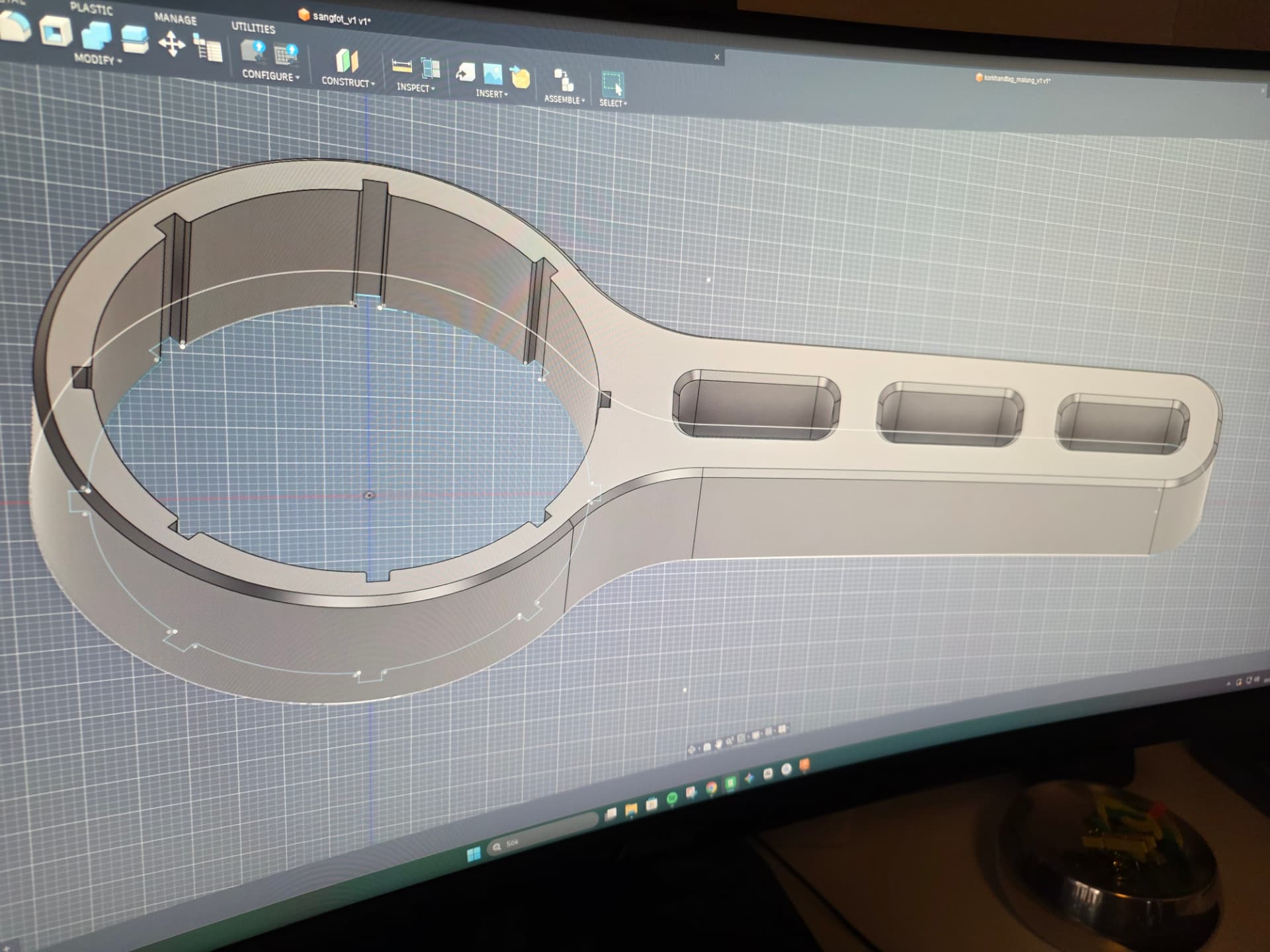Click the Zoom magnifier navigation icon

729,742
